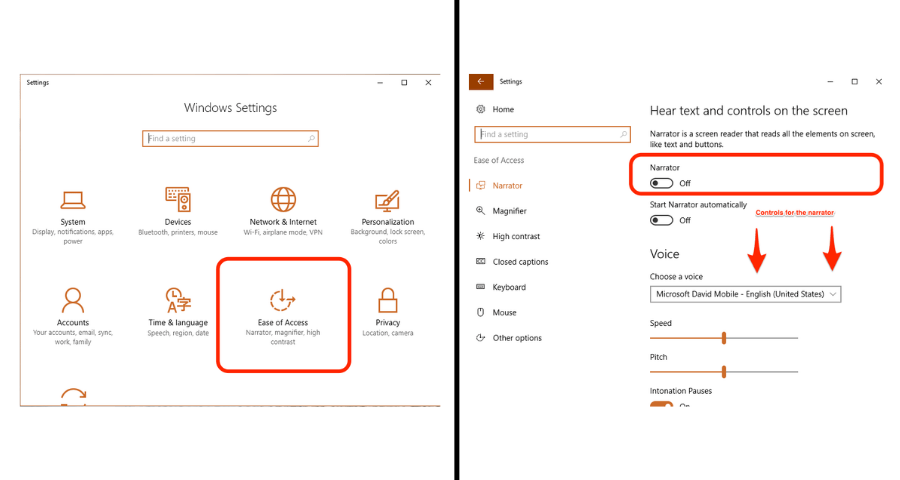This screenshot has width=900, height=480.
Task: Click Find a setting field above Ease of Access
Action: pyautogui.click(x=552, y=134)
